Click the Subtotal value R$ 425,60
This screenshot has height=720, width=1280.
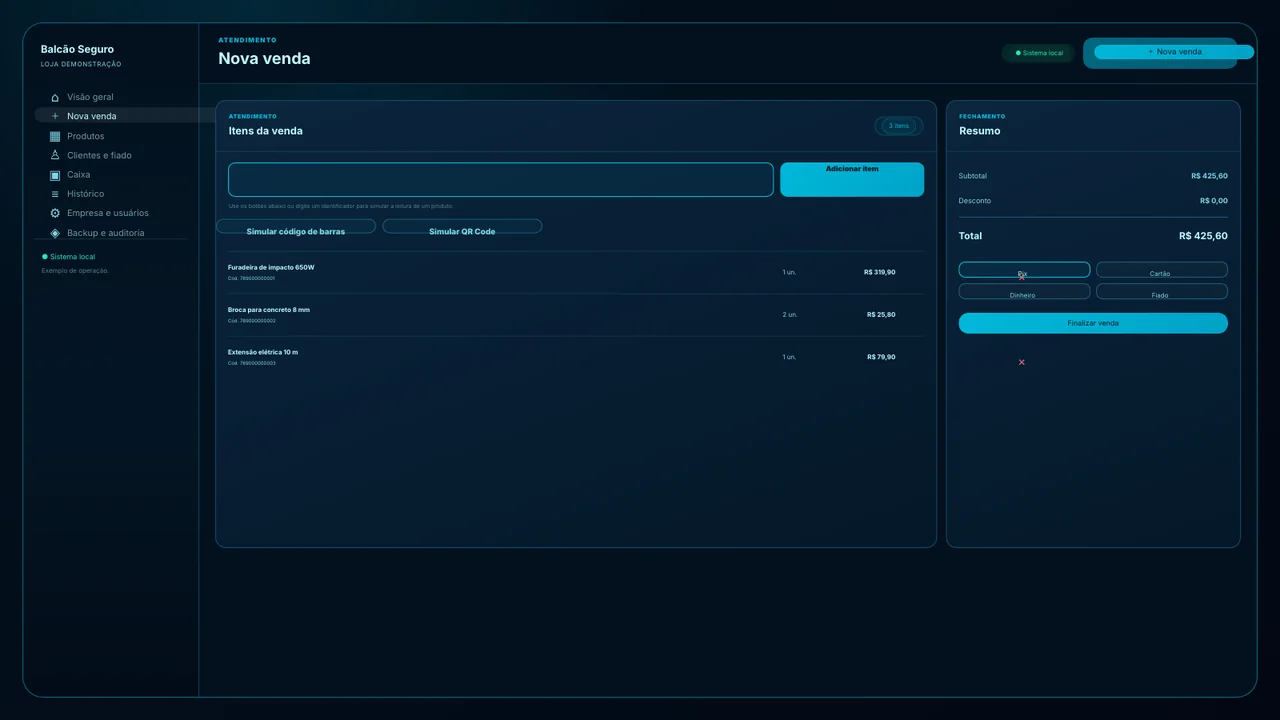[x=1209, y=176]
